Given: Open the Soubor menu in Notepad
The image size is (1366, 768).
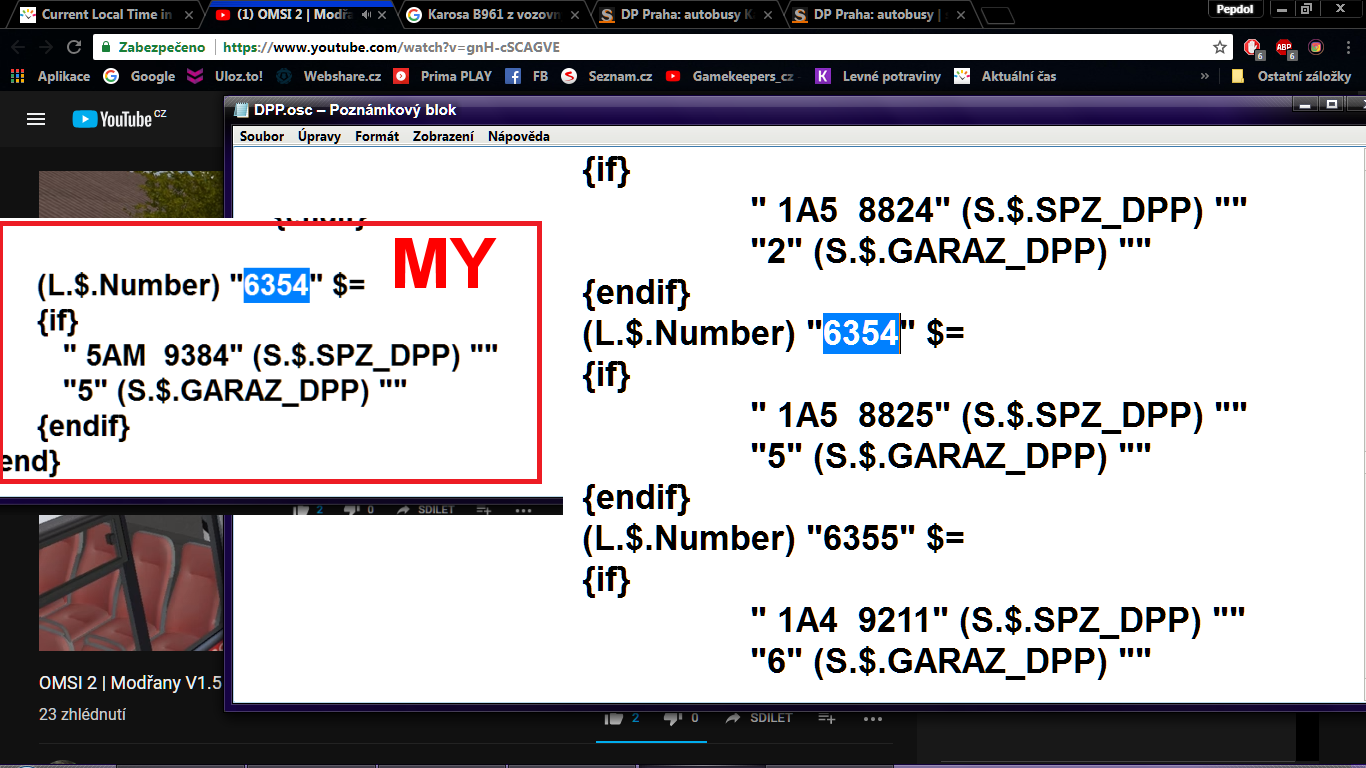Looking at the screenshot, I should 262,136.
